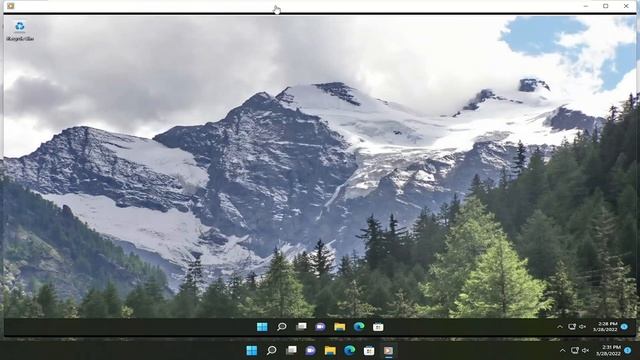
Task: Open File Explorer from the host taskbar
Action: coord(330,351)
